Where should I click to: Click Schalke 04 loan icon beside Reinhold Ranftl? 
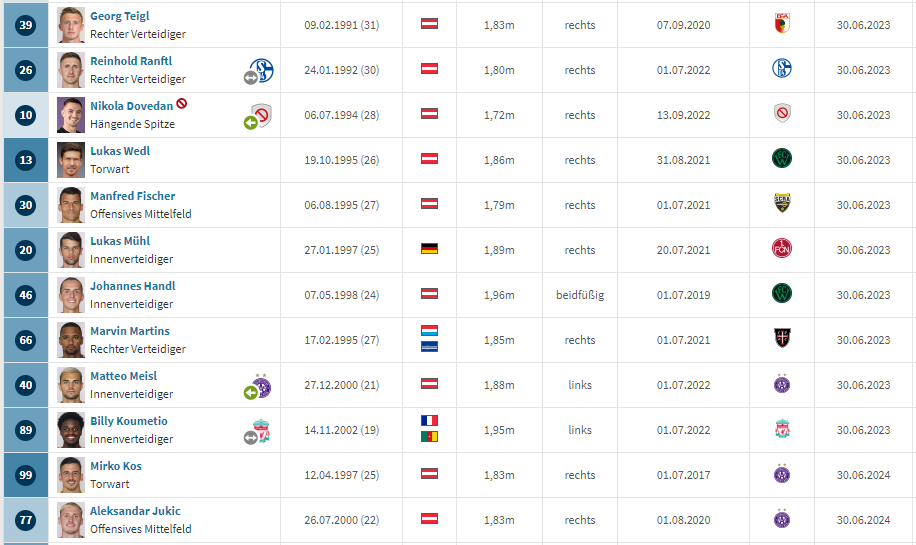258,71
